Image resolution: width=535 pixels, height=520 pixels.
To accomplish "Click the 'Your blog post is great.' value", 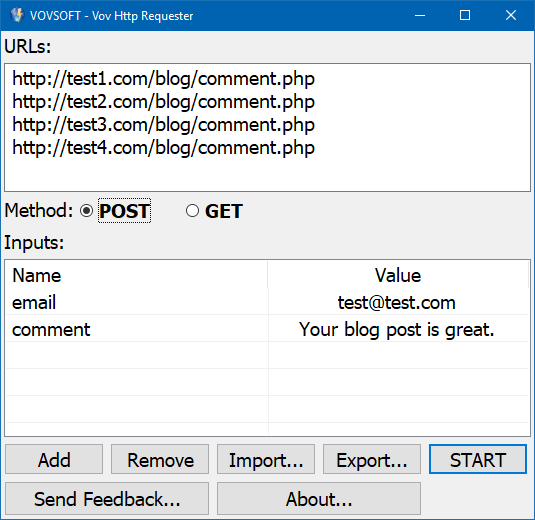I will 396,330.
